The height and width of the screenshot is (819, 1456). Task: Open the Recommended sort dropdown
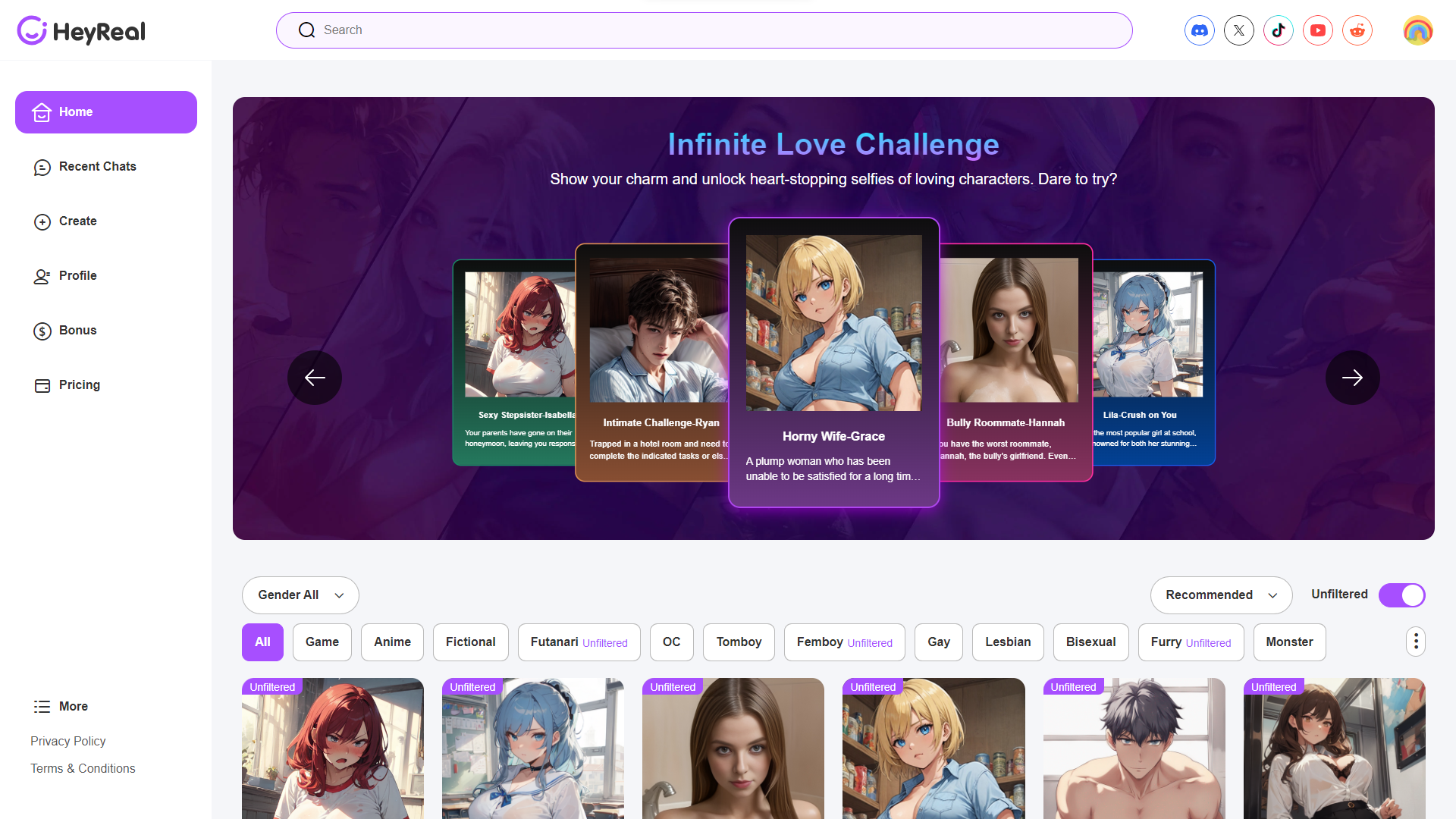click(1221, 595)
